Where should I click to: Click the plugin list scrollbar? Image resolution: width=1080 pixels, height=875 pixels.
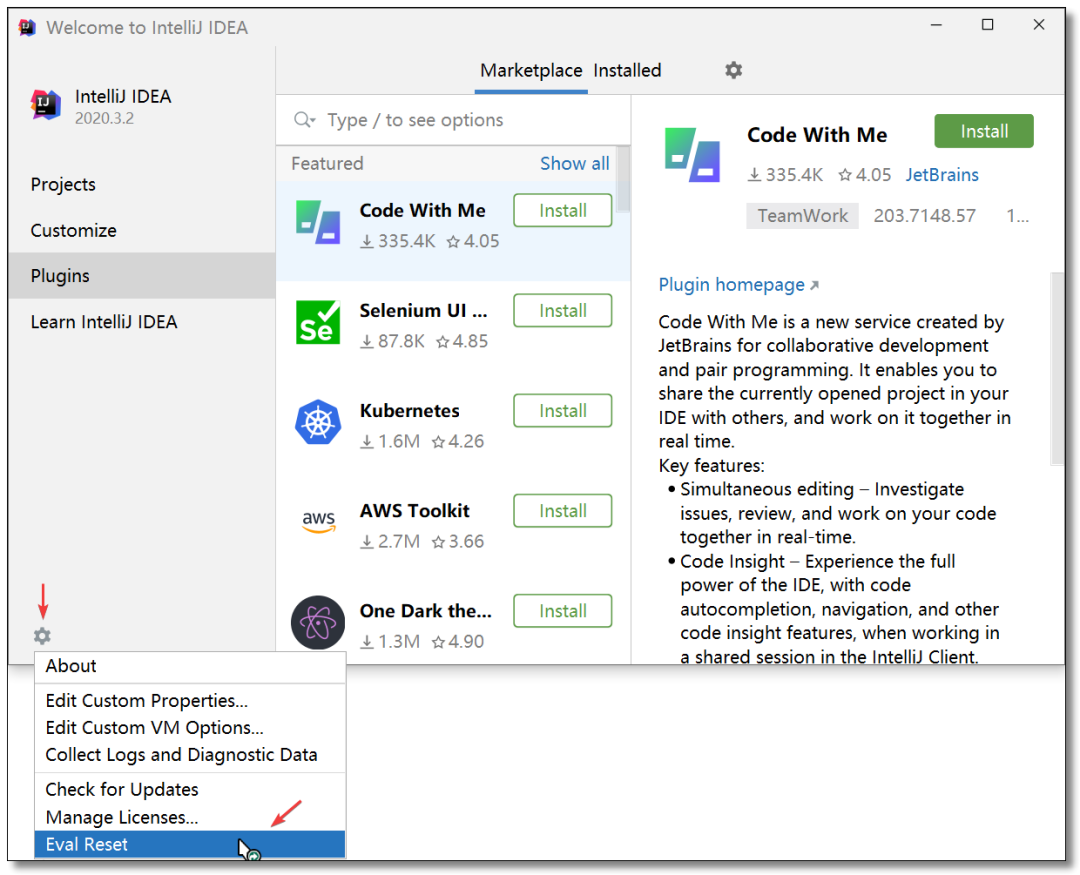coord(623,179)
